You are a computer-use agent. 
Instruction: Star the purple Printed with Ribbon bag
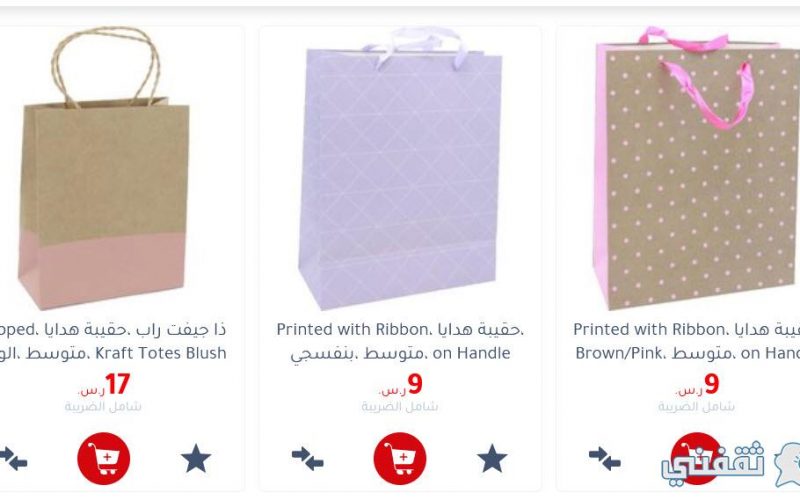[492, 458]
